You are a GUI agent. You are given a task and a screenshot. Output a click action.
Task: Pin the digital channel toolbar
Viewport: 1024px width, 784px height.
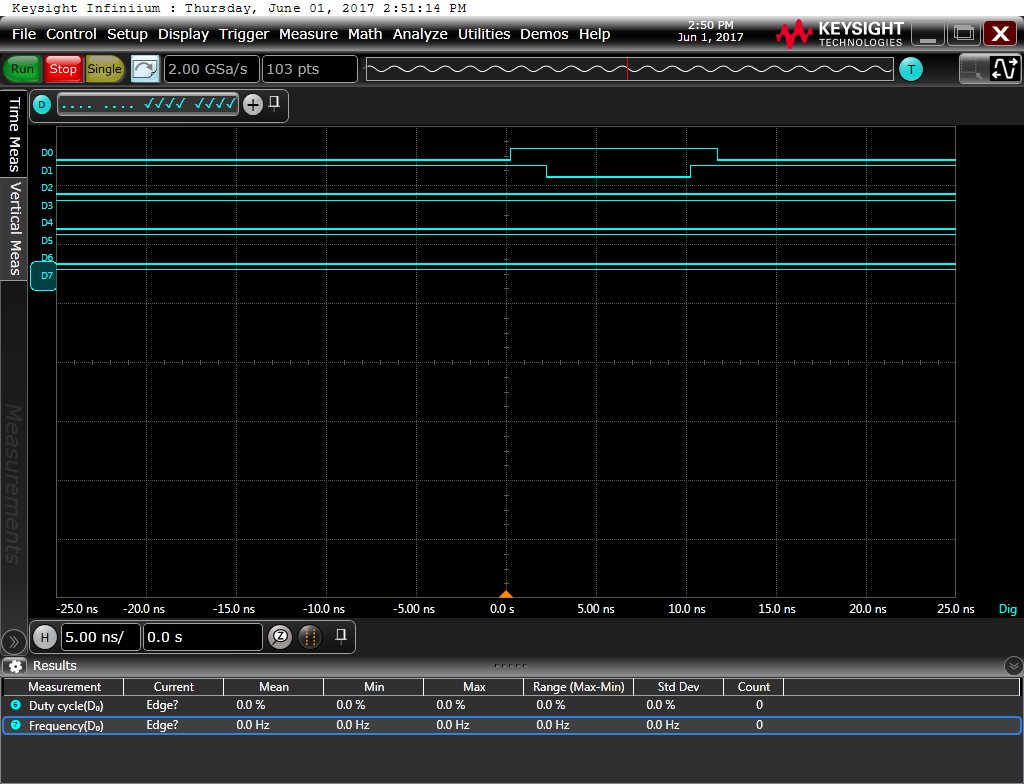pyautogui.click(x=274, y=103)
